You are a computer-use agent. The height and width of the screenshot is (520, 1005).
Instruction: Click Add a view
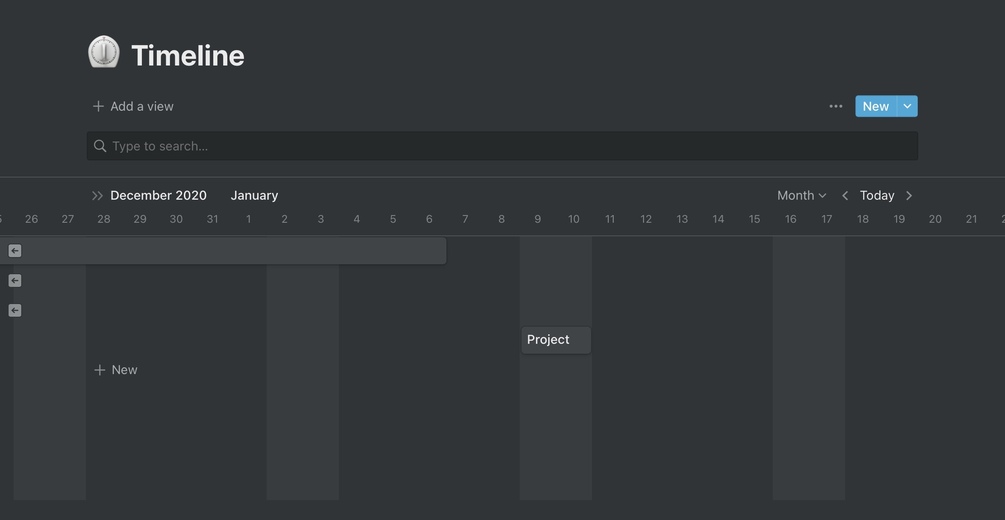pos(141,106)
